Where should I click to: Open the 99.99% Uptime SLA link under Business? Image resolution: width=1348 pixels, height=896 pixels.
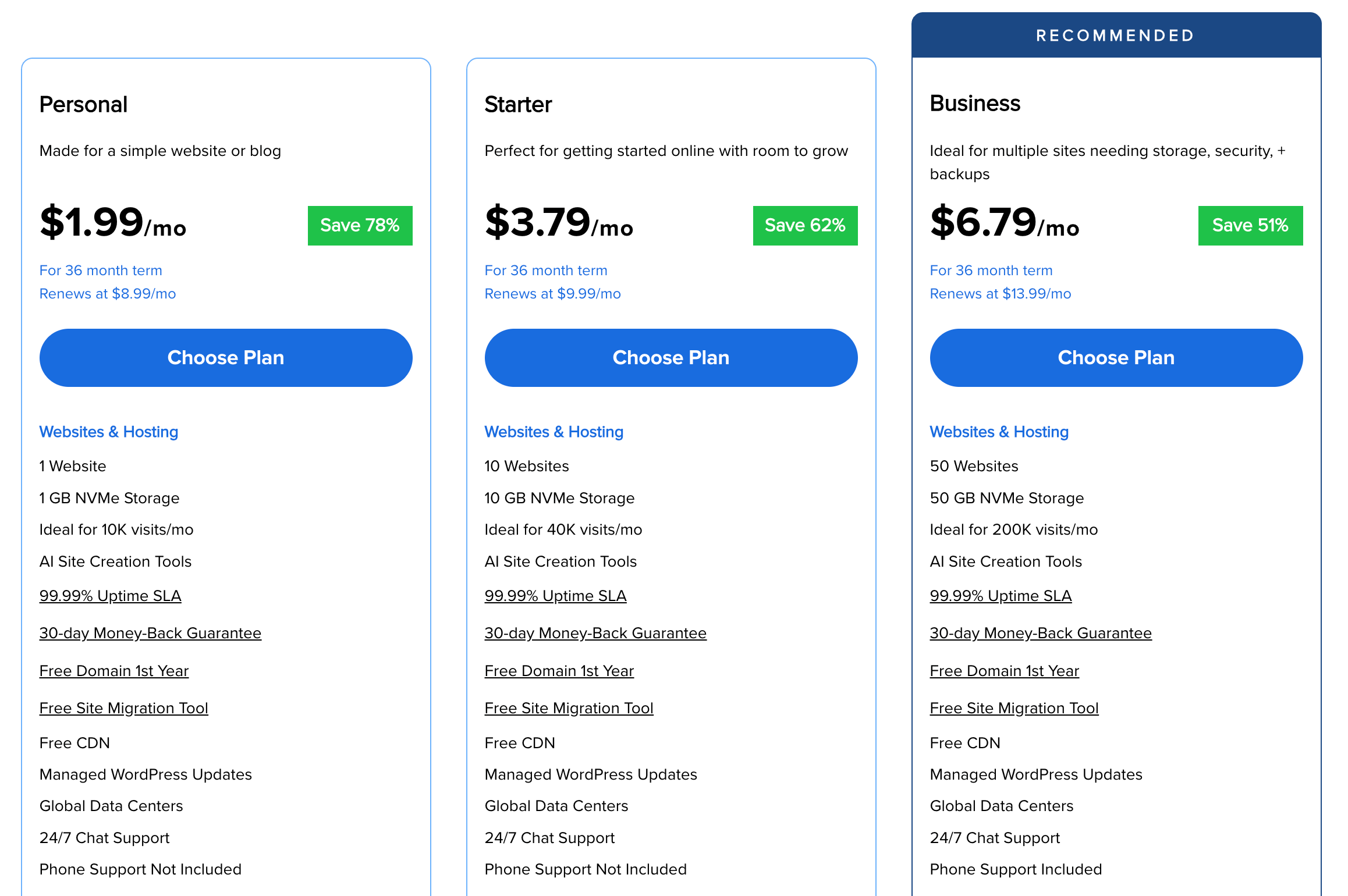1001,595
